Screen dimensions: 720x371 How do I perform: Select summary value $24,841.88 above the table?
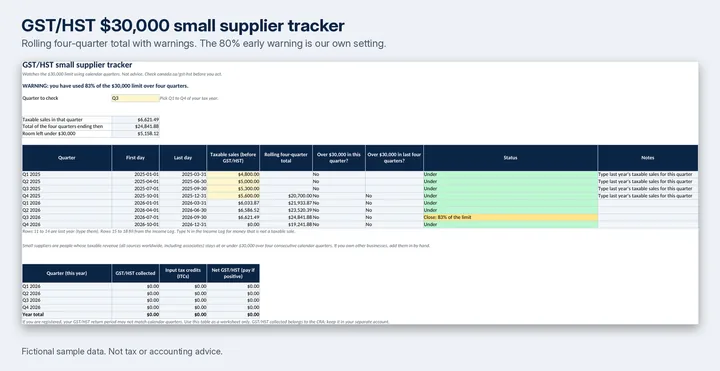click(x=135, y=126)
